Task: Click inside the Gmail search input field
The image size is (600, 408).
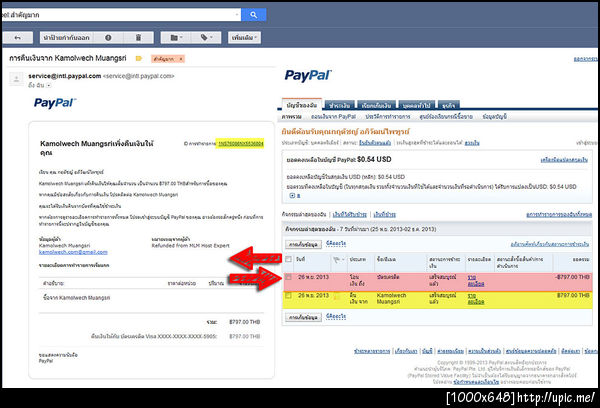Action: tap(117, 15)
